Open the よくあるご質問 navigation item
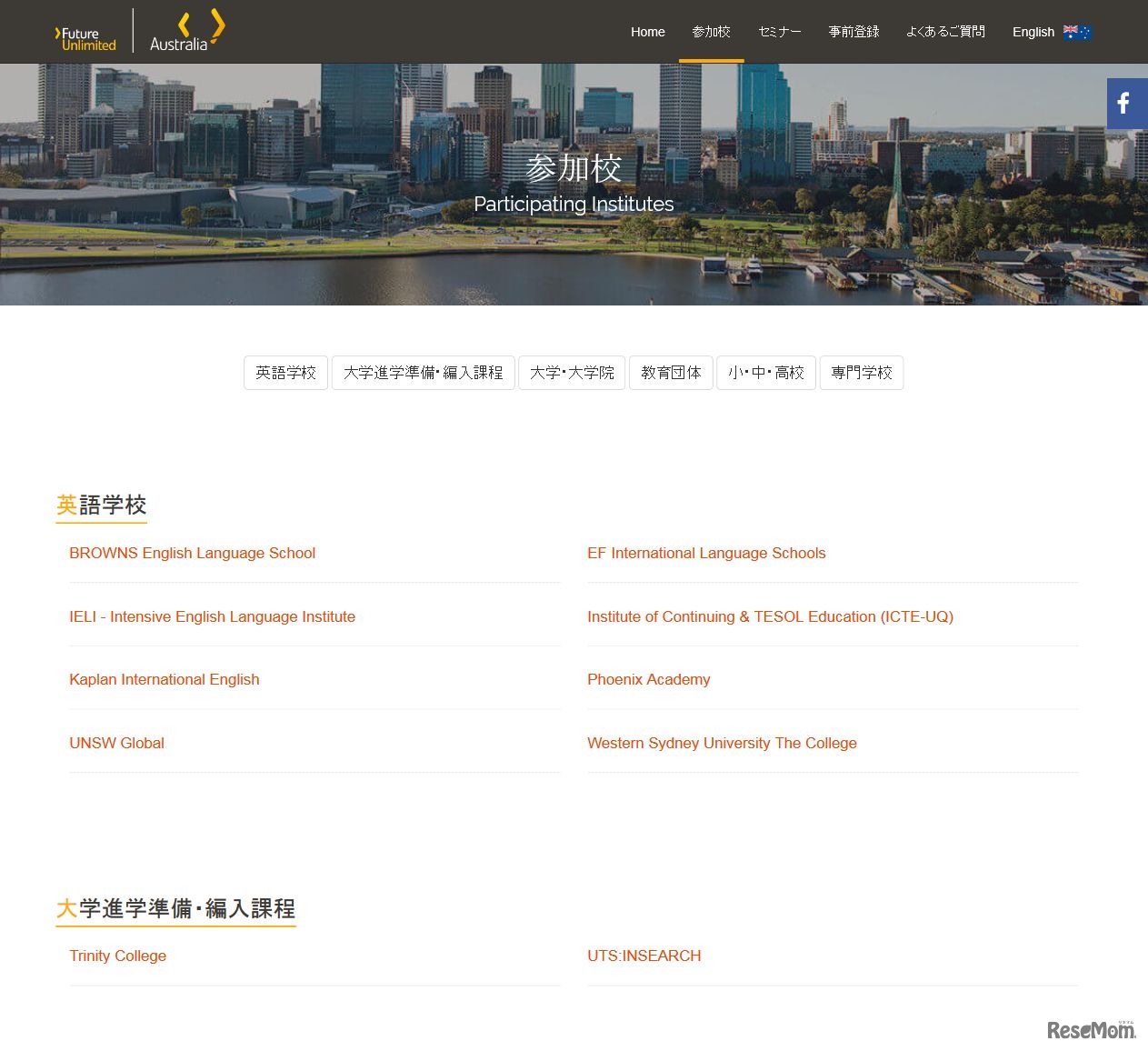Screen dimensions: 1148x1051 (945, 32)
